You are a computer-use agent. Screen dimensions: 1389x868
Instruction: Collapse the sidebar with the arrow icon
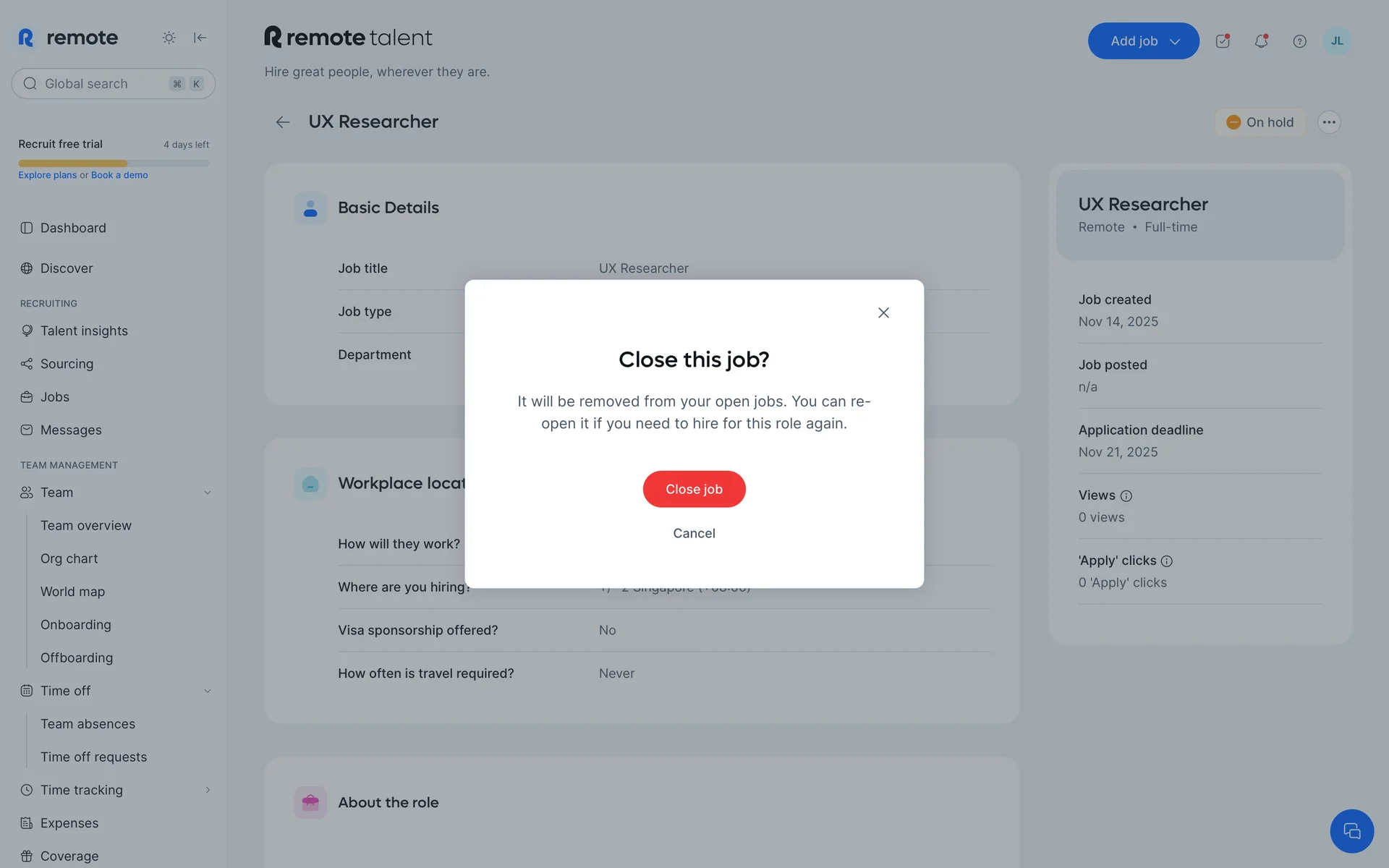point(200,38)
